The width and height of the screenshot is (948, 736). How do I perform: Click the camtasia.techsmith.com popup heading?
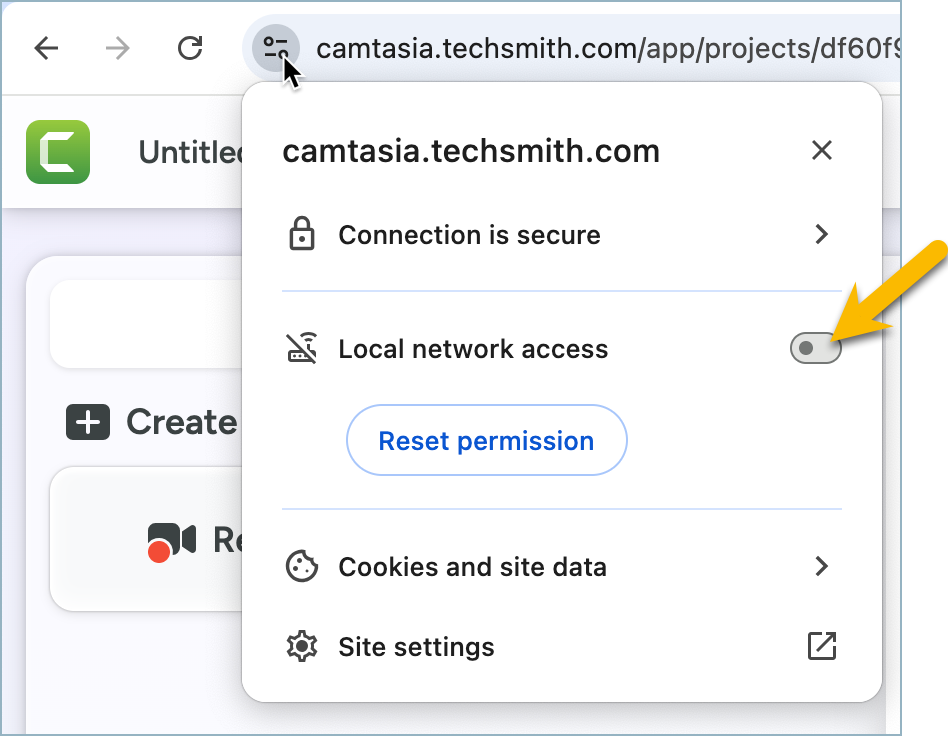point(471,151)
